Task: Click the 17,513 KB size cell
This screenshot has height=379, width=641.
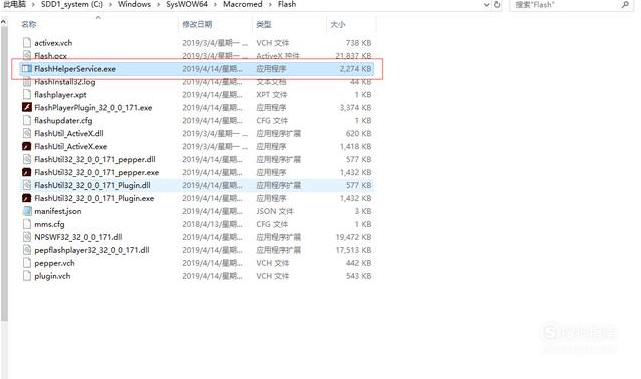Action: click(x=353, y=250)
